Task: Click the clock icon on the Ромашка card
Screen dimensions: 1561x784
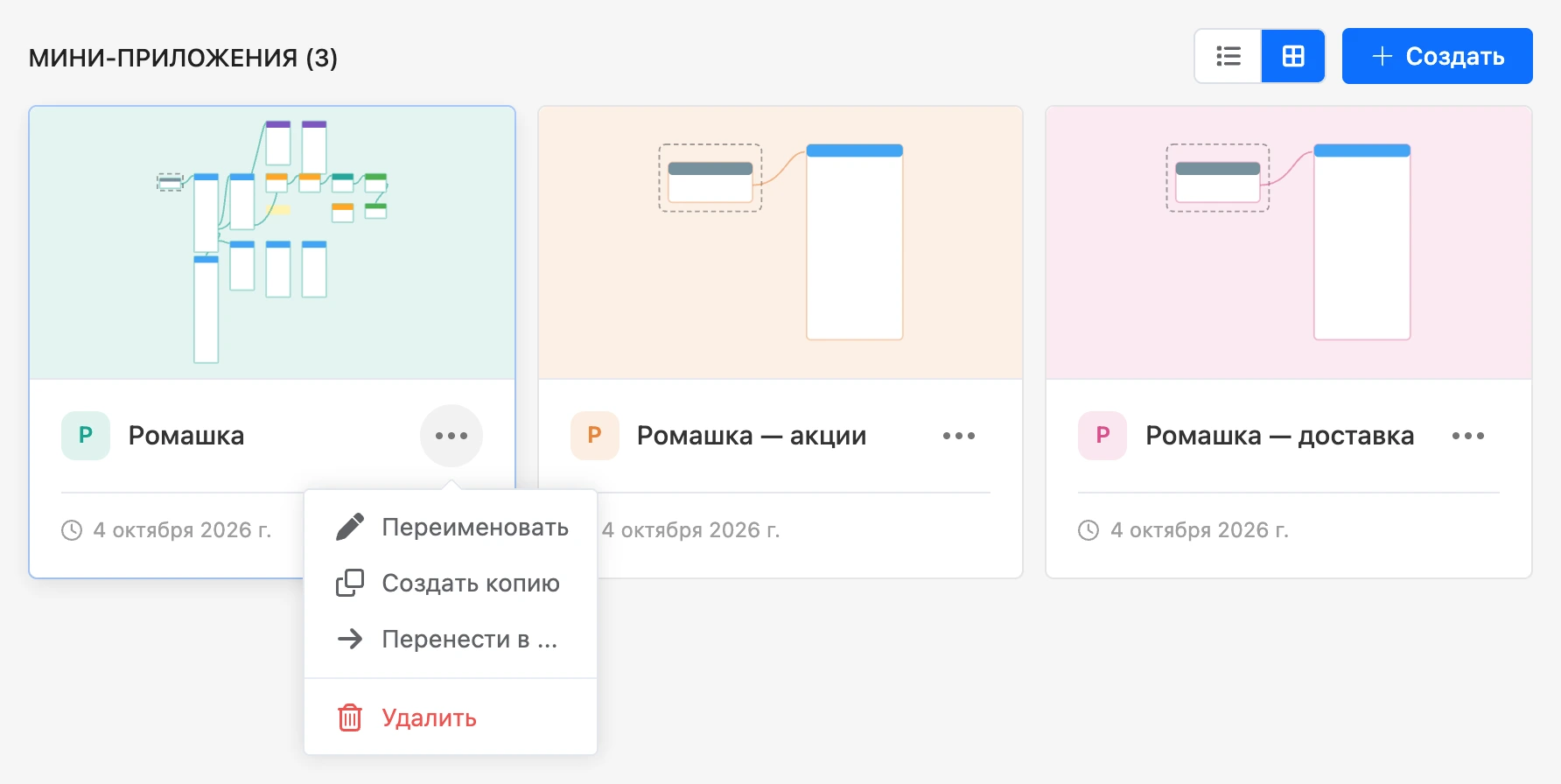Action: pos(72,530)
